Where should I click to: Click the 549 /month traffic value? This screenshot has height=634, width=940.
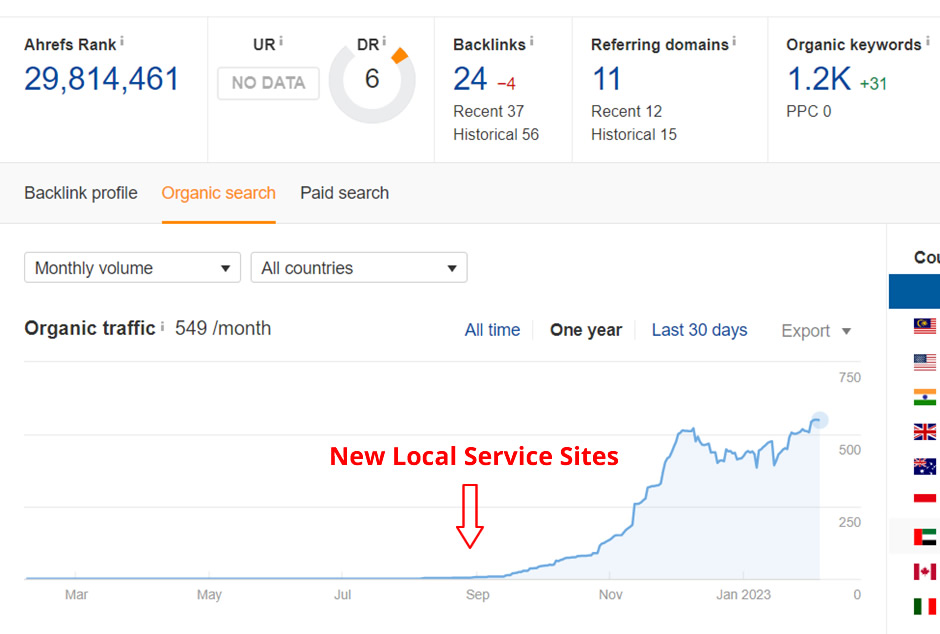[223, 328]
